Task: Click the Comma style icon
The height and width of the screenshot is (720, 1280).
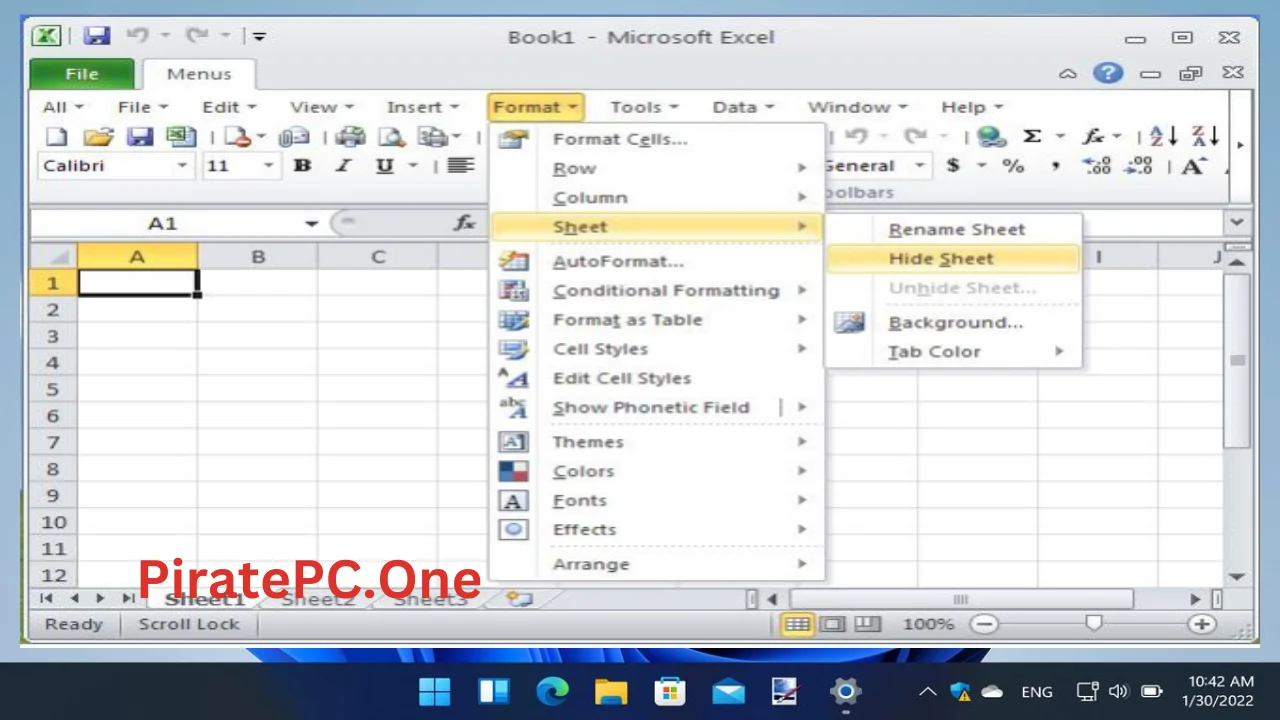Action: click(x=1056, y=166)
